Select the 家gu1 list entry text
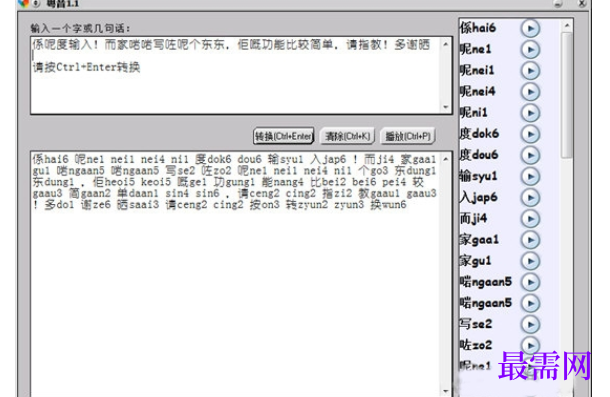The height and width of the screenshot is (397, 610). [x=475, y=261]
